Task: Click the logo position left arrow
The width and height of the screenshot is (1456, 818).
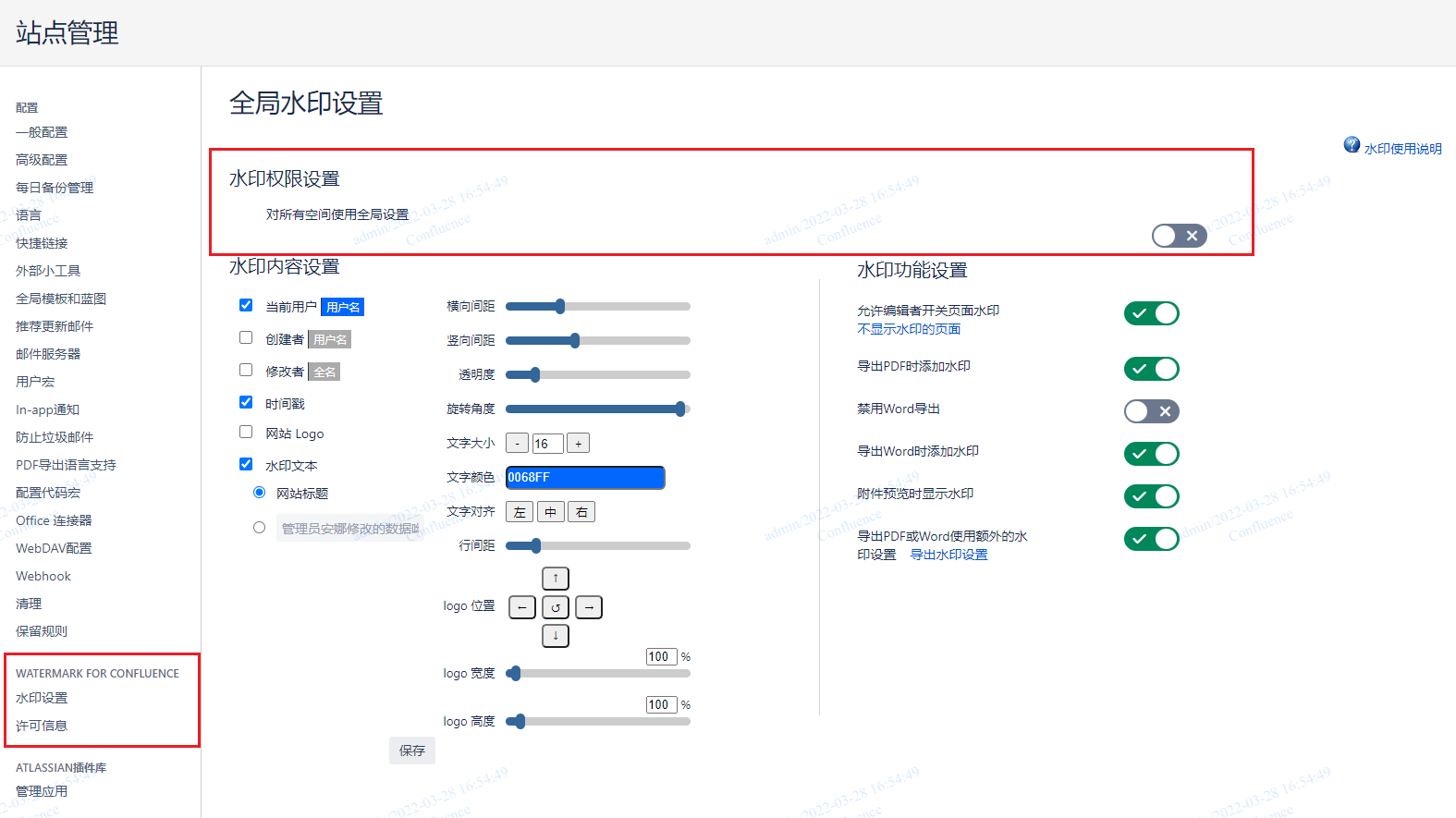Action: (x=522, y=607)
